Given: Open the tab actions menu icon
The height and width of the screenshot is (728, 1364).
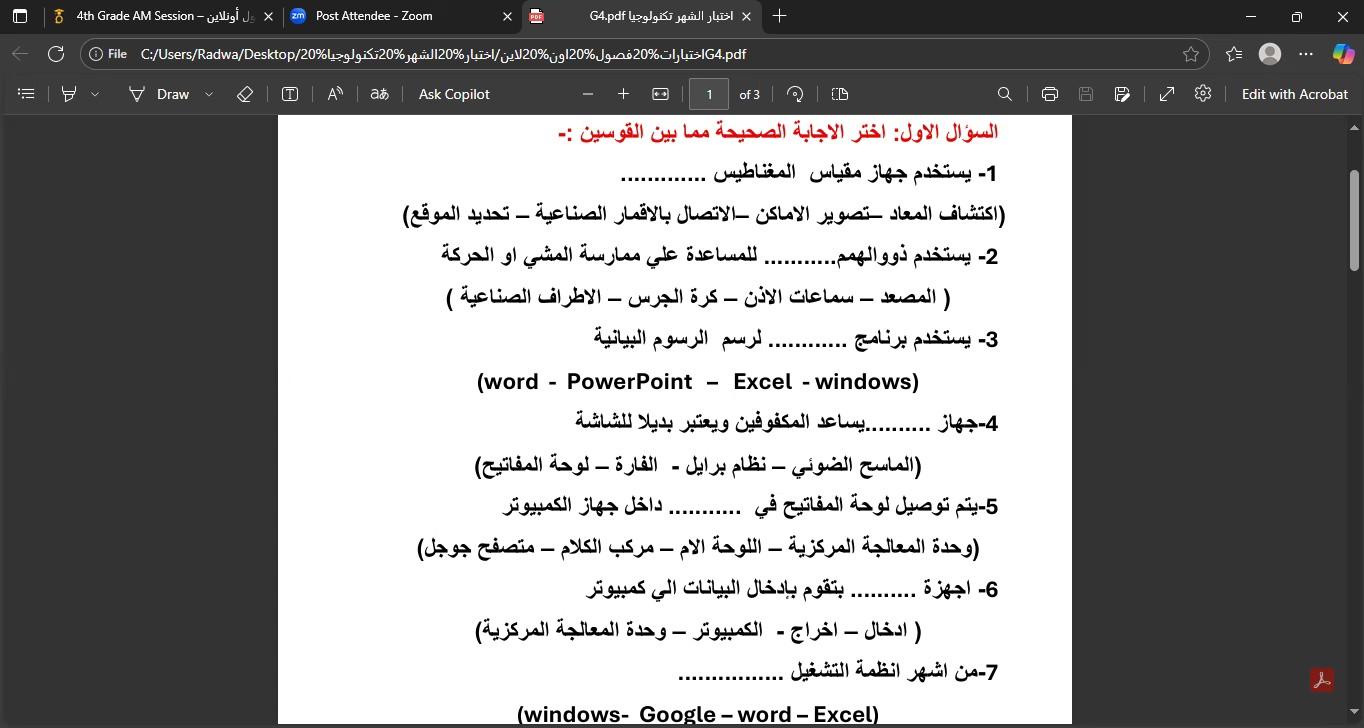Looking at the screenshot, I should point(19,16).
